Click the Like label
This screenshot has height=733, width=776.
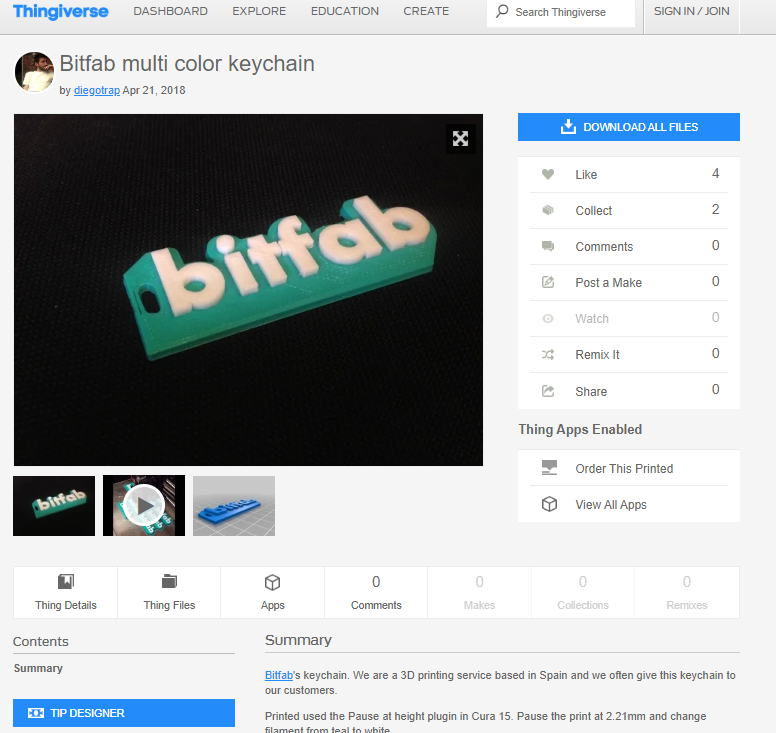point(586,175)
